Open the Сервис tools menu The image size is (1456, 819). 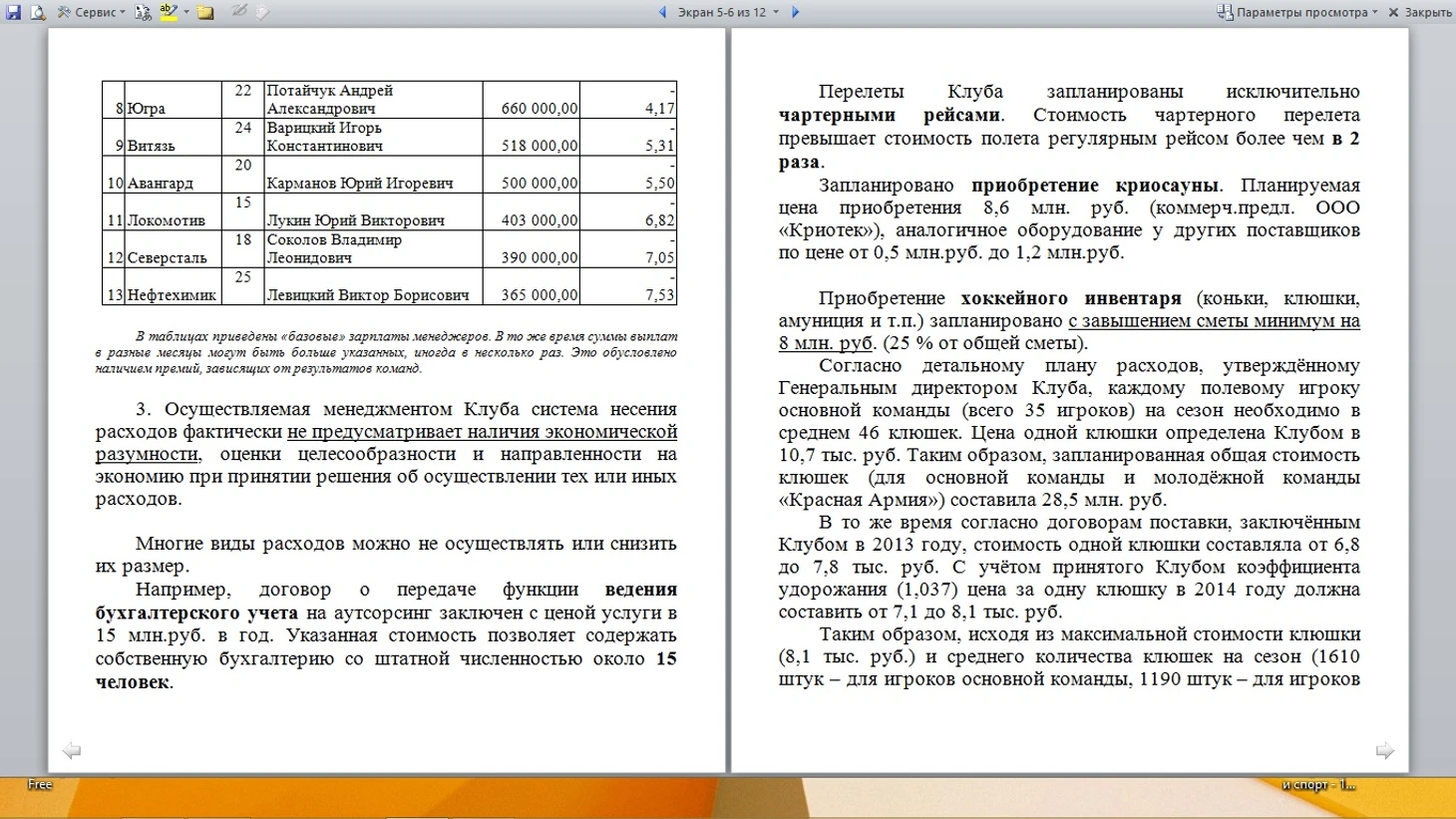click(x=94, y=12)
